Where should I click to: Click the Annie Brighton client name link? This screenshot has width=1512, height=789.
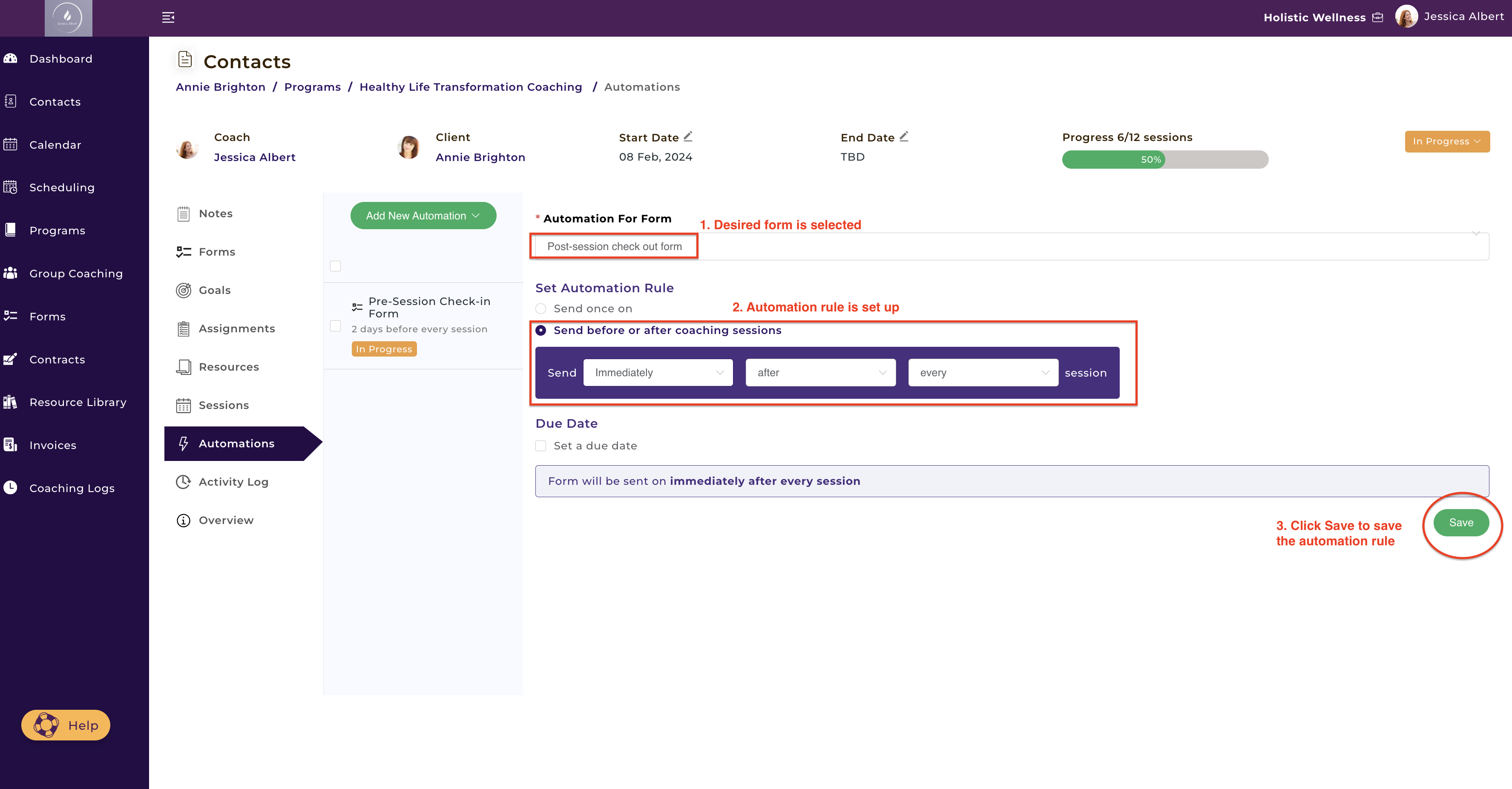[480, 157]
